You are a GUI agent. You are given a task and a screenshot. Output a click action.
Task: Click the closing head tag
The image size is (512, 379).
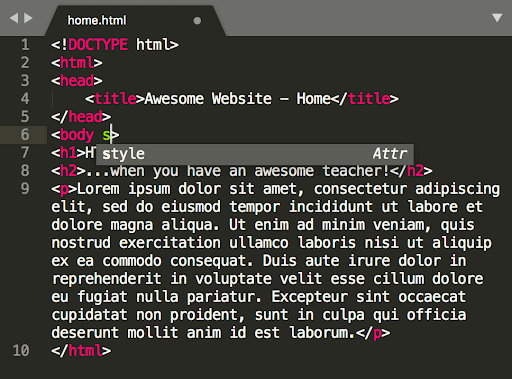pos(81,117)
